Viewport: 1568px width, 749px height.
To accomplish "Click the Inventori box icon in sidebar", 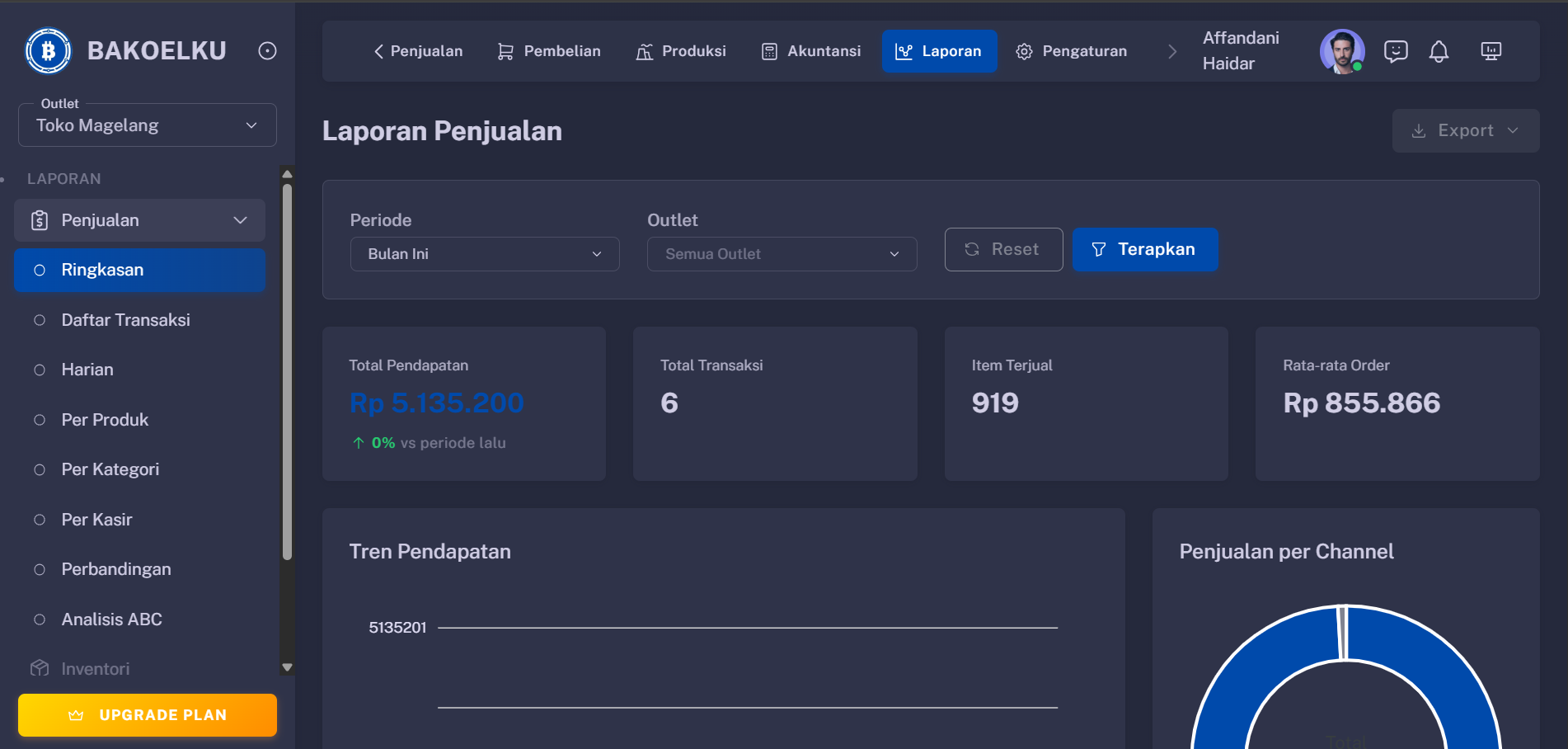I will (39, 668).
